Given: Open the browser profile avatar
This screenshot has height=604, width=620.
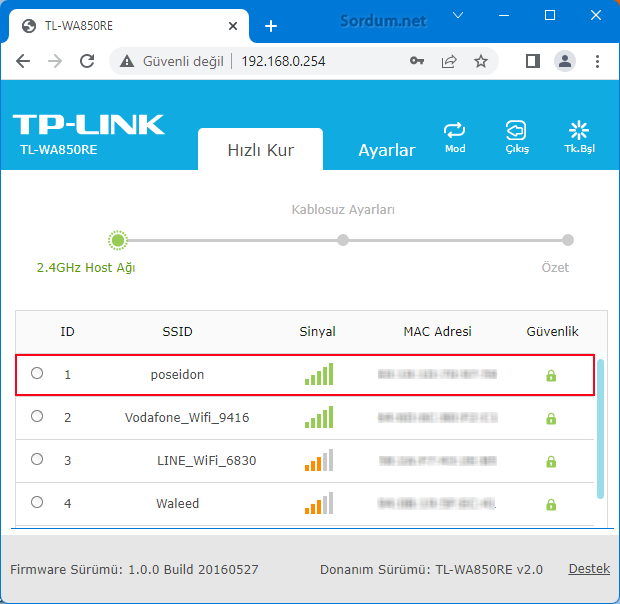Looking at the screenshot, I should click(x=565, y=61).
